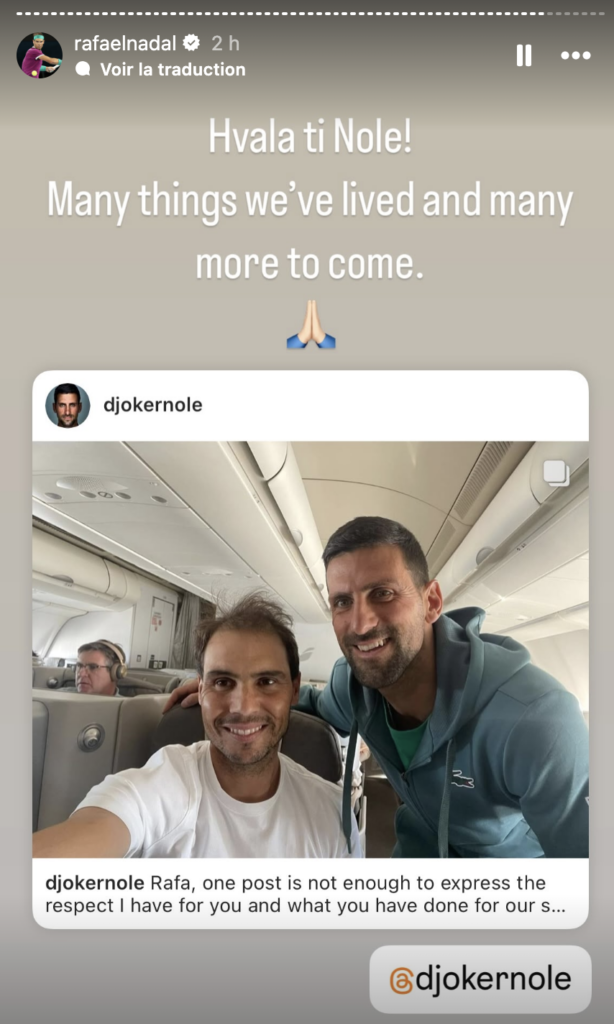The height and width of the screenshot is (1024, 614).
Task: Tap bold djokernole name in caption
Action: (95, 883)
